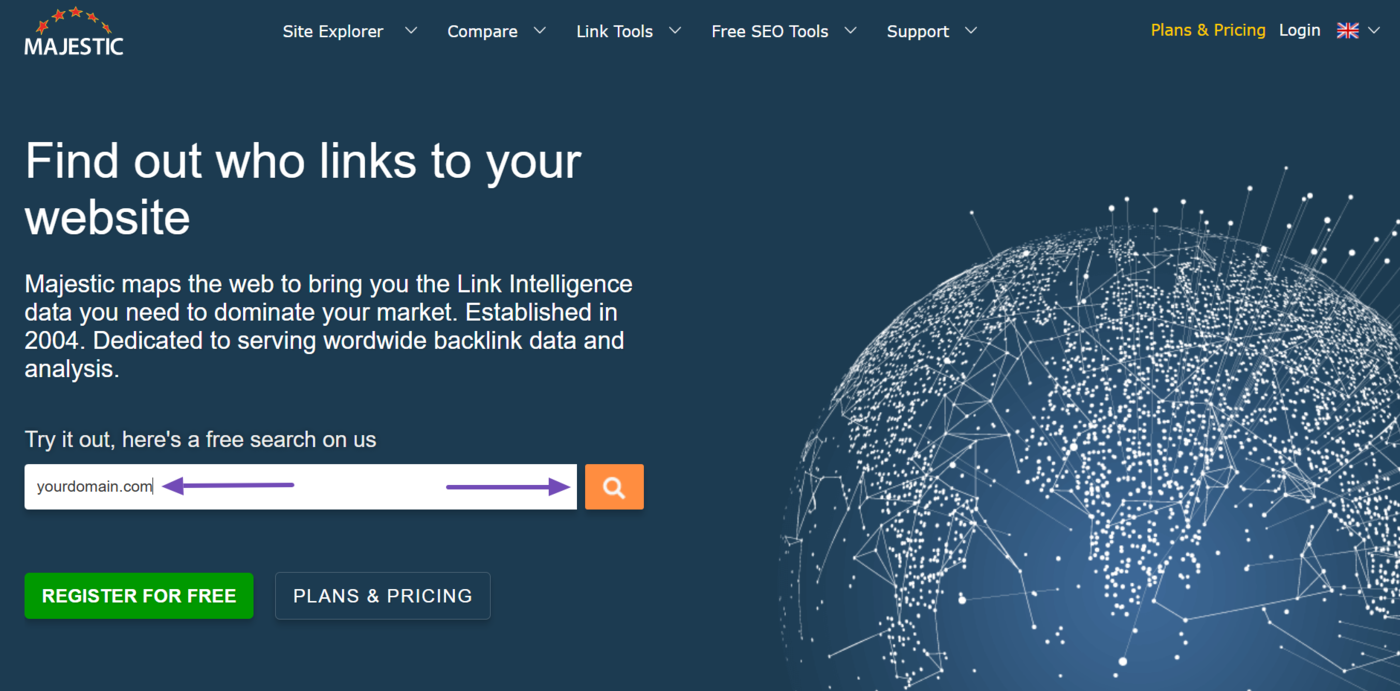Open the Link Tools menu
Viewport: 1400px width, 691px height.
pyautogui.click(x=614, y=31)
